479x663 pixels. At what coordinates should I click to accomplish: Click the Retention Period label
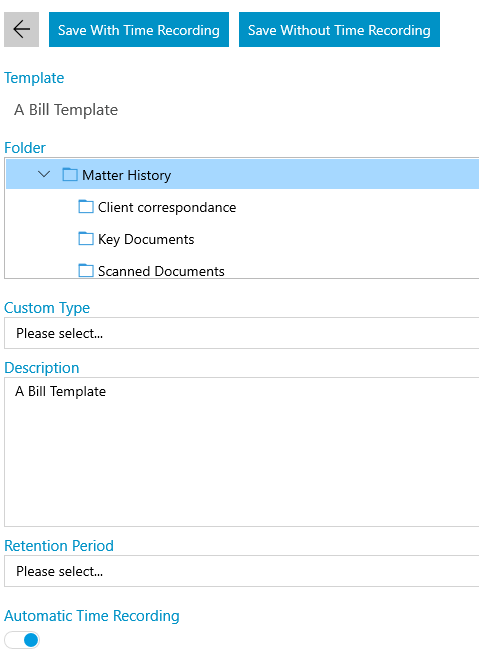[59, 546]
